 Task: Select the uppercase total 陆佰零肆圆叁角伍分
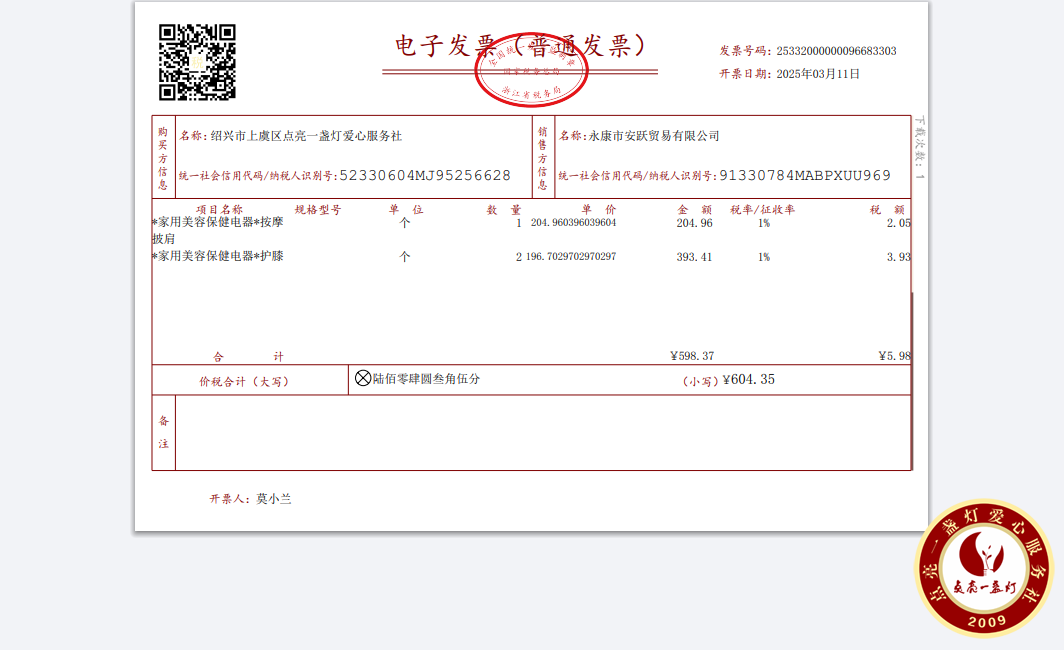426,379
